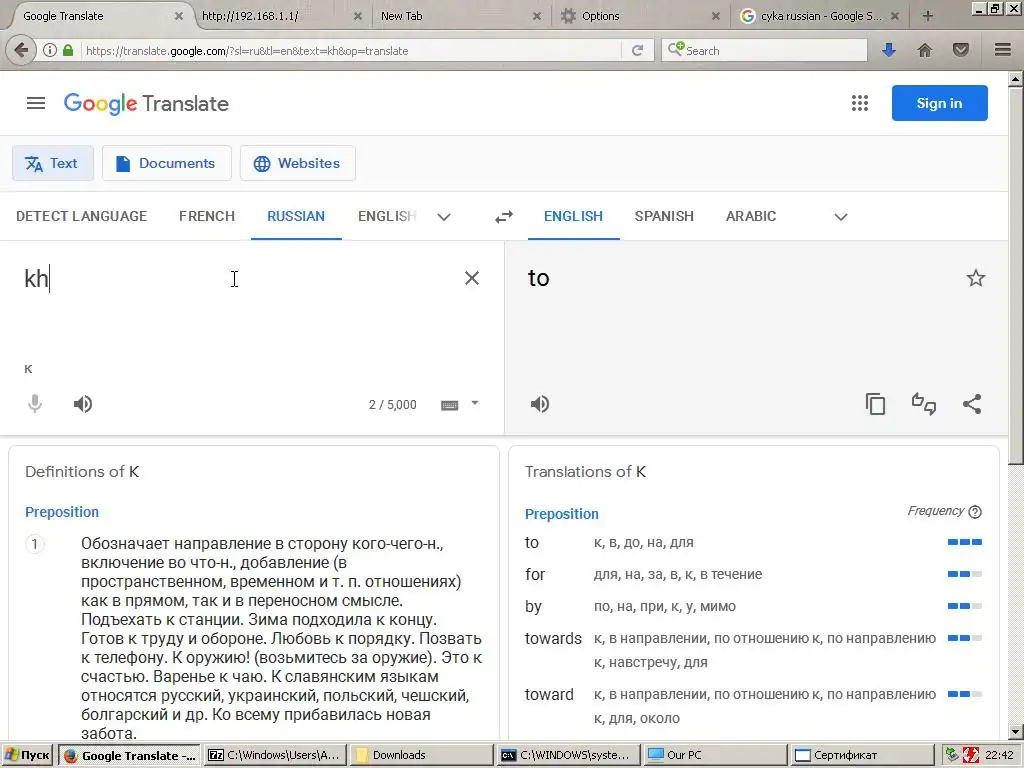Click the browser URL address field

click(x=353, y=50)
